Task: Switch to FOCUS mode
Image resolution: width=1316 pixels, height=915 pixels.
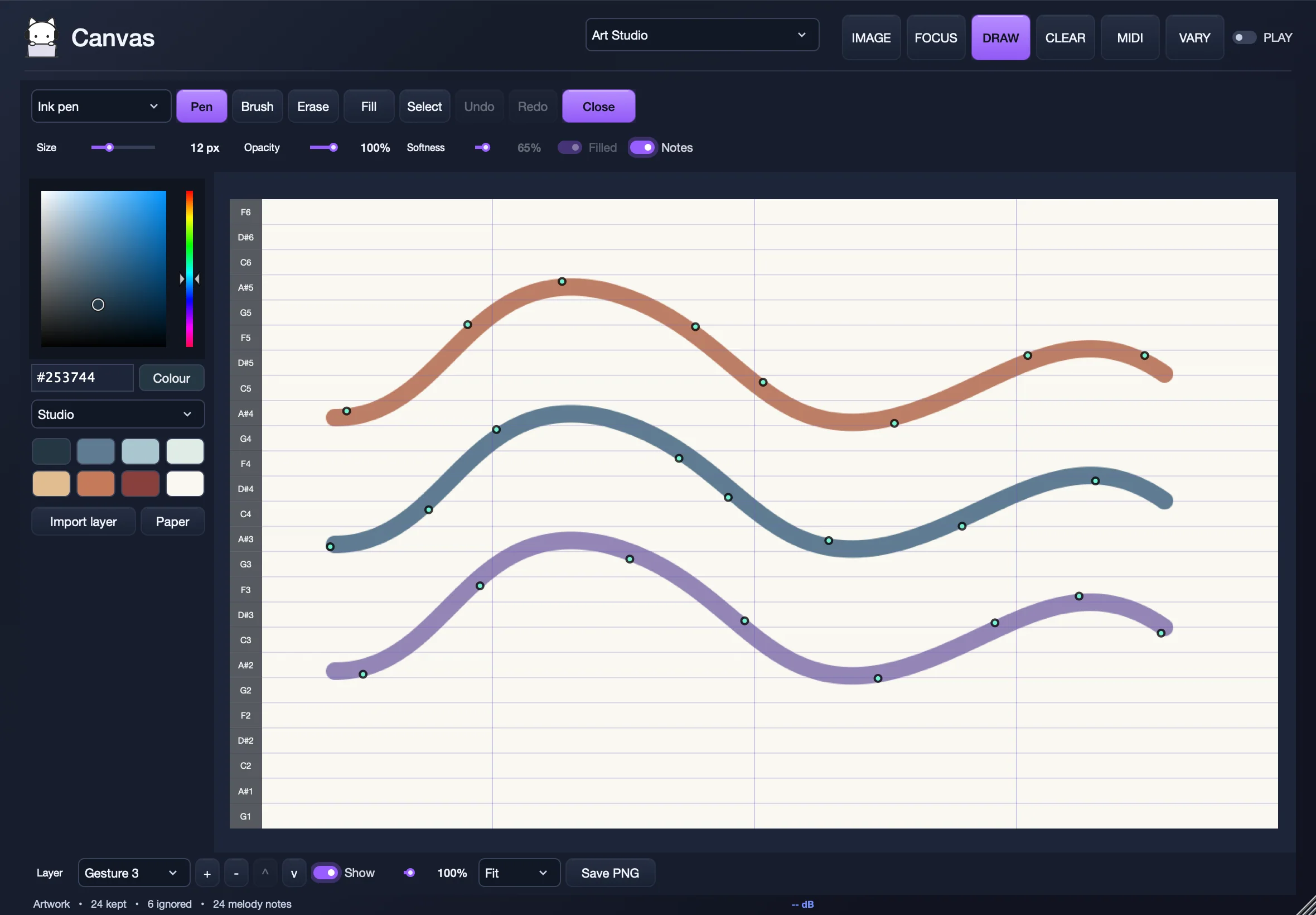Action: pyautogui.click(x=936, y=38)
